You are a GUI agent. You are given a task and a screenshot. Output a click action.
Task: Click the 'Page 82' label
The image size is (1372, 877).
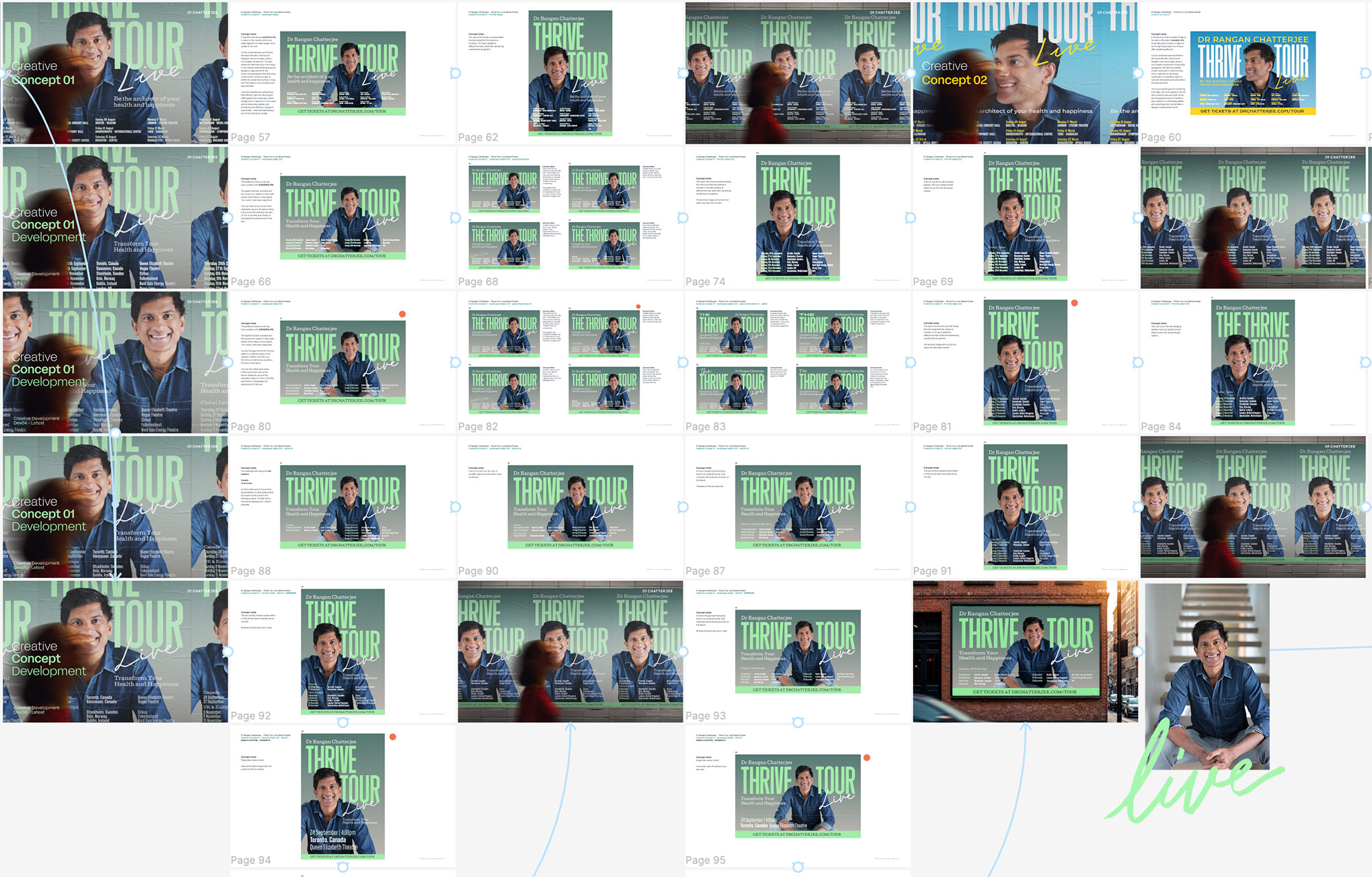(x=478, y=427)
